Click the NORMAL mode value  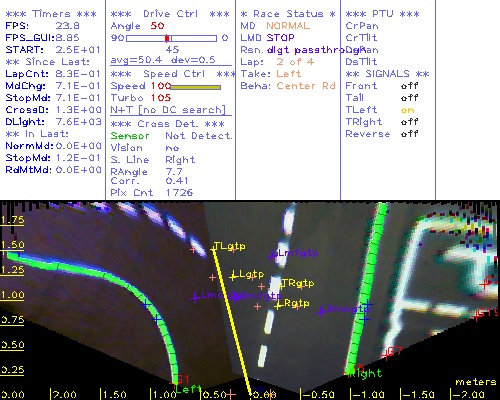[x=288, y=26]
